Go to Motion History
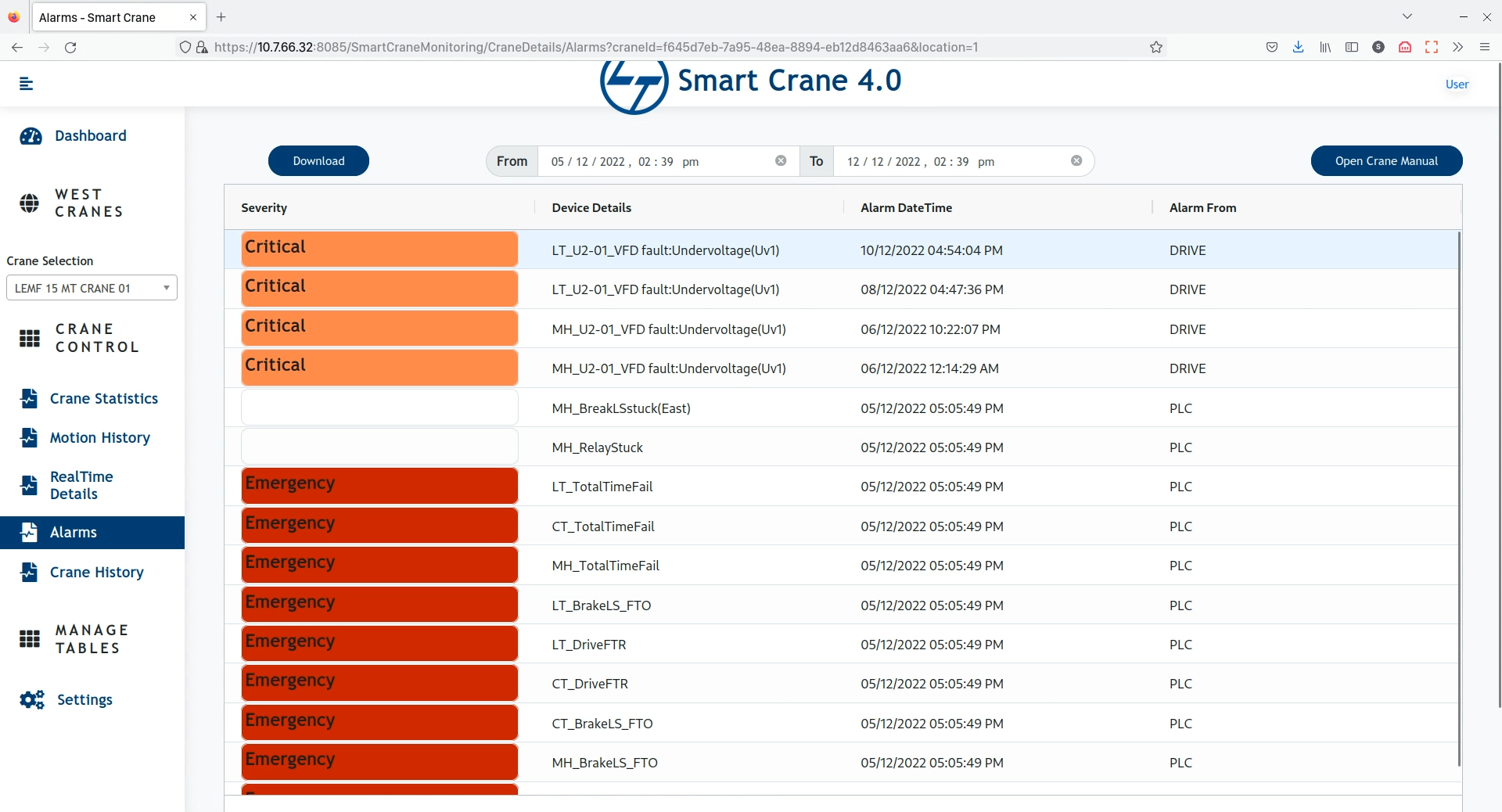 coord(100,437)
